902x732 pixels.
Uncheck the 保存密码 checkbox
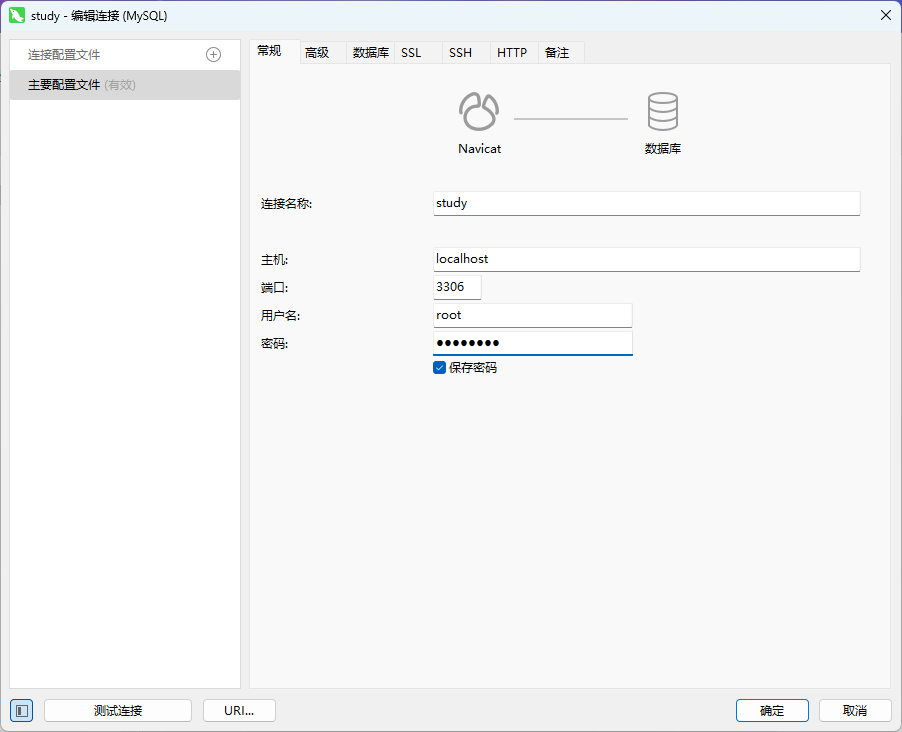click(439, 368)
